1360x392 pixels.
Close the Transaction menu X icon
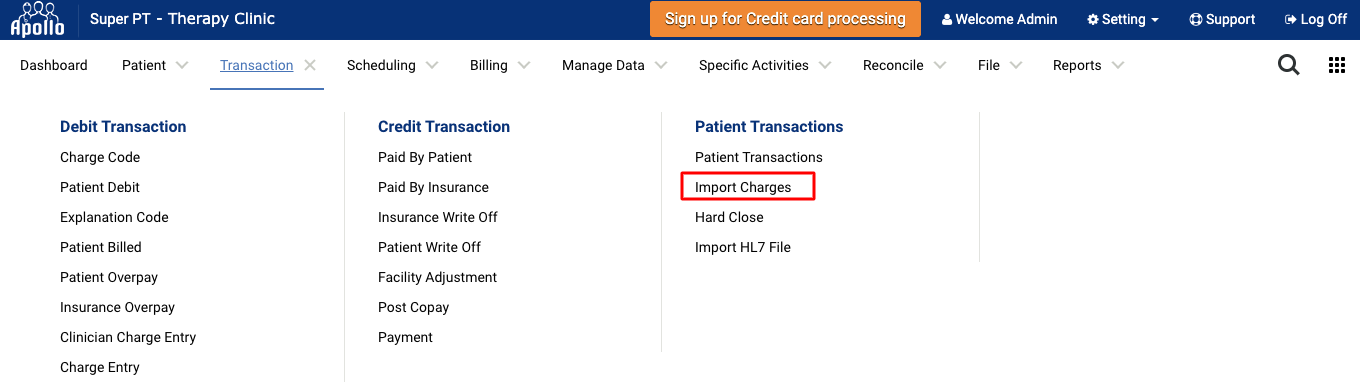310,65
